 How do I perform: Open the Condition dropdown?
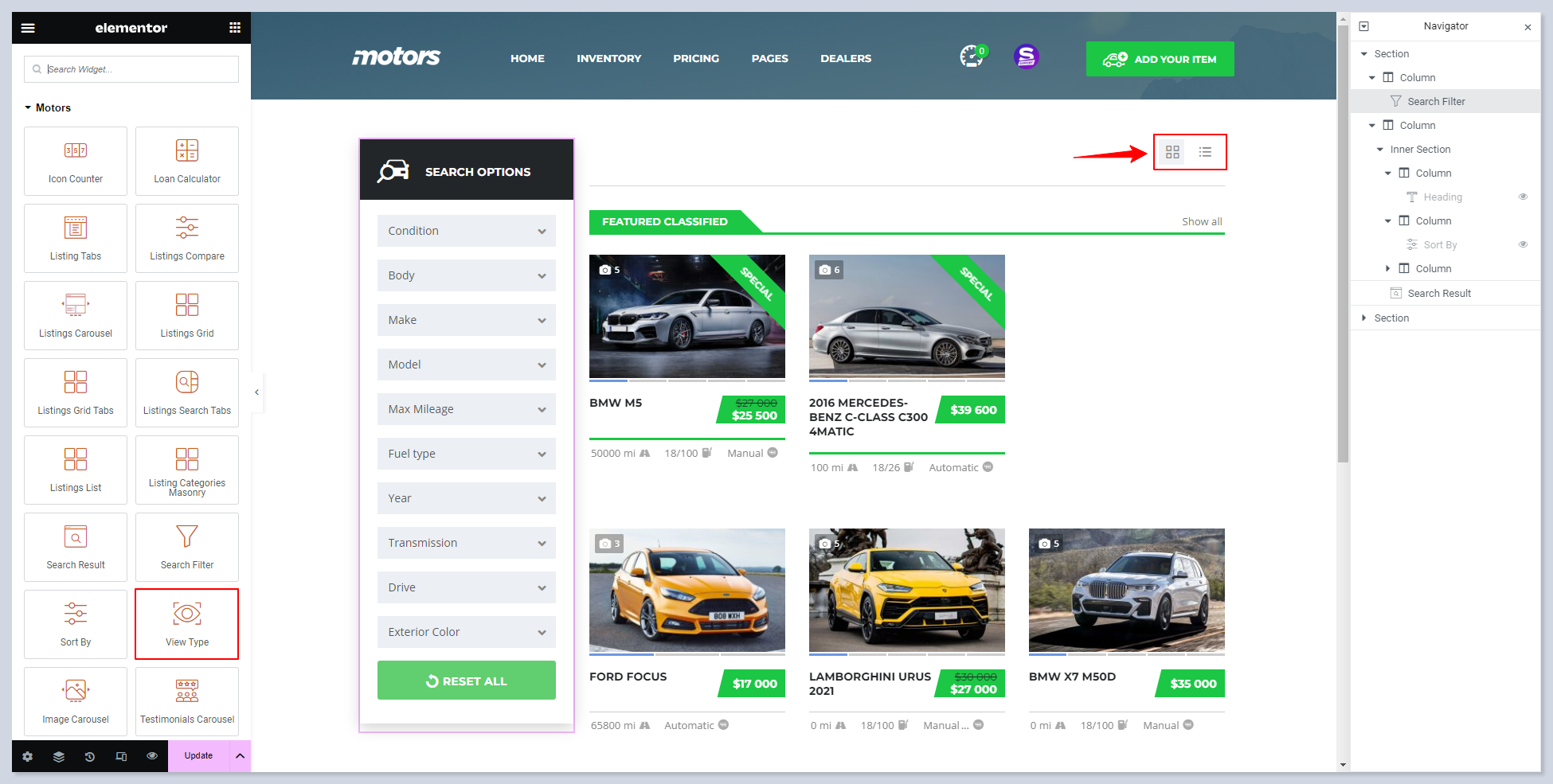466,231
